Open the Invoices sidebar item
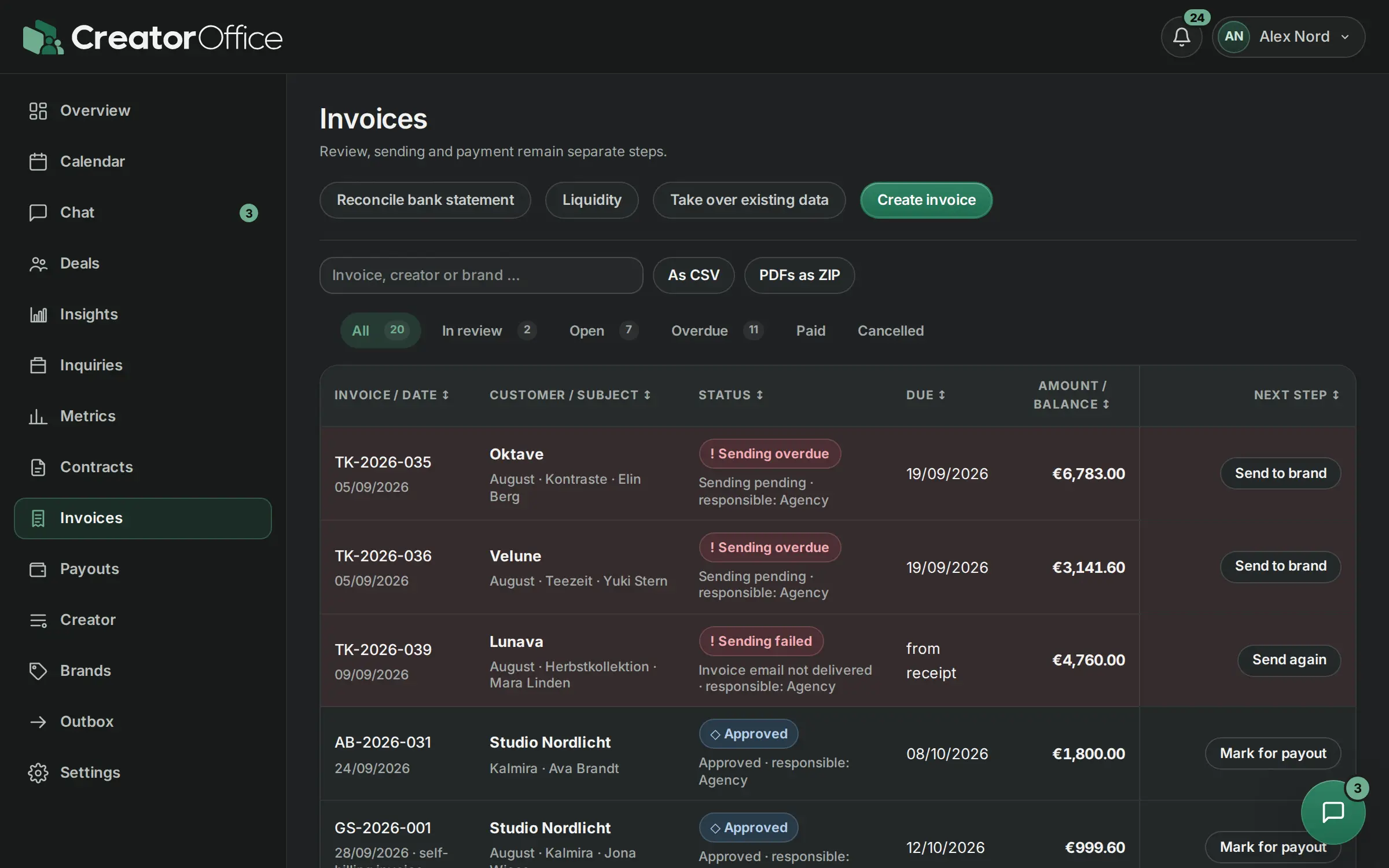 pyautogui.click(x=143, y=518)
